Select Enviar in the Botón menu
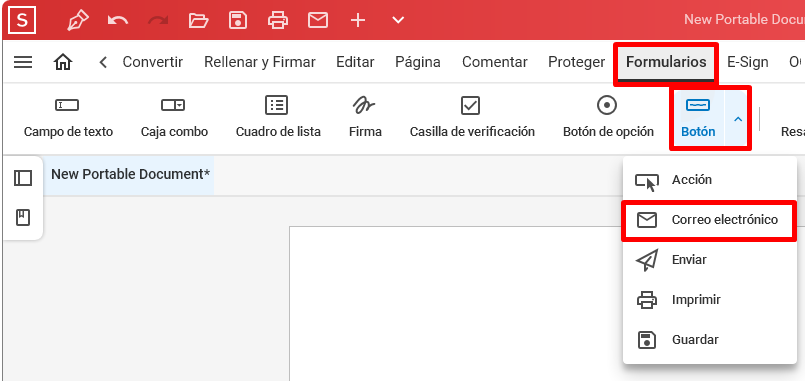Image resolution: width=805 pixels, height=381 pixels. tap(710, 260)
